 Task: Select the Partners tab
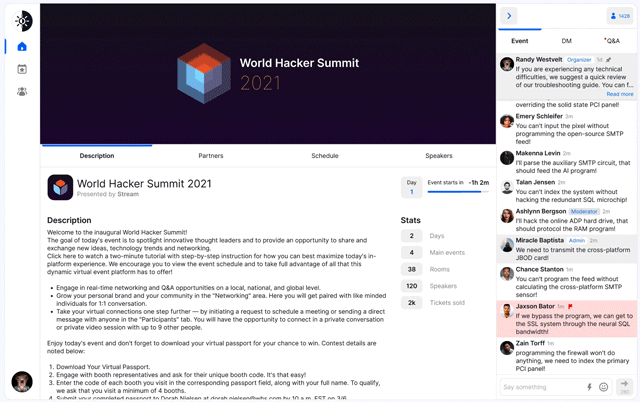[211, 155]
